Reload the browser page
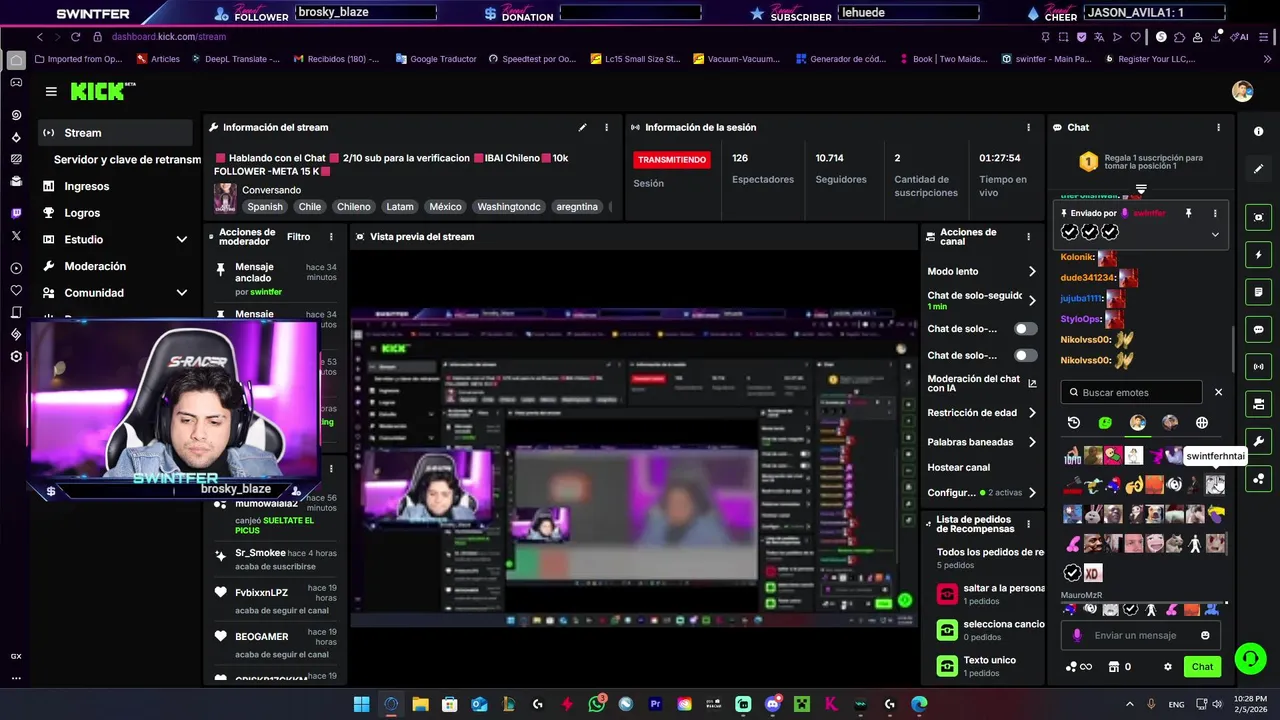 point(75,37)
